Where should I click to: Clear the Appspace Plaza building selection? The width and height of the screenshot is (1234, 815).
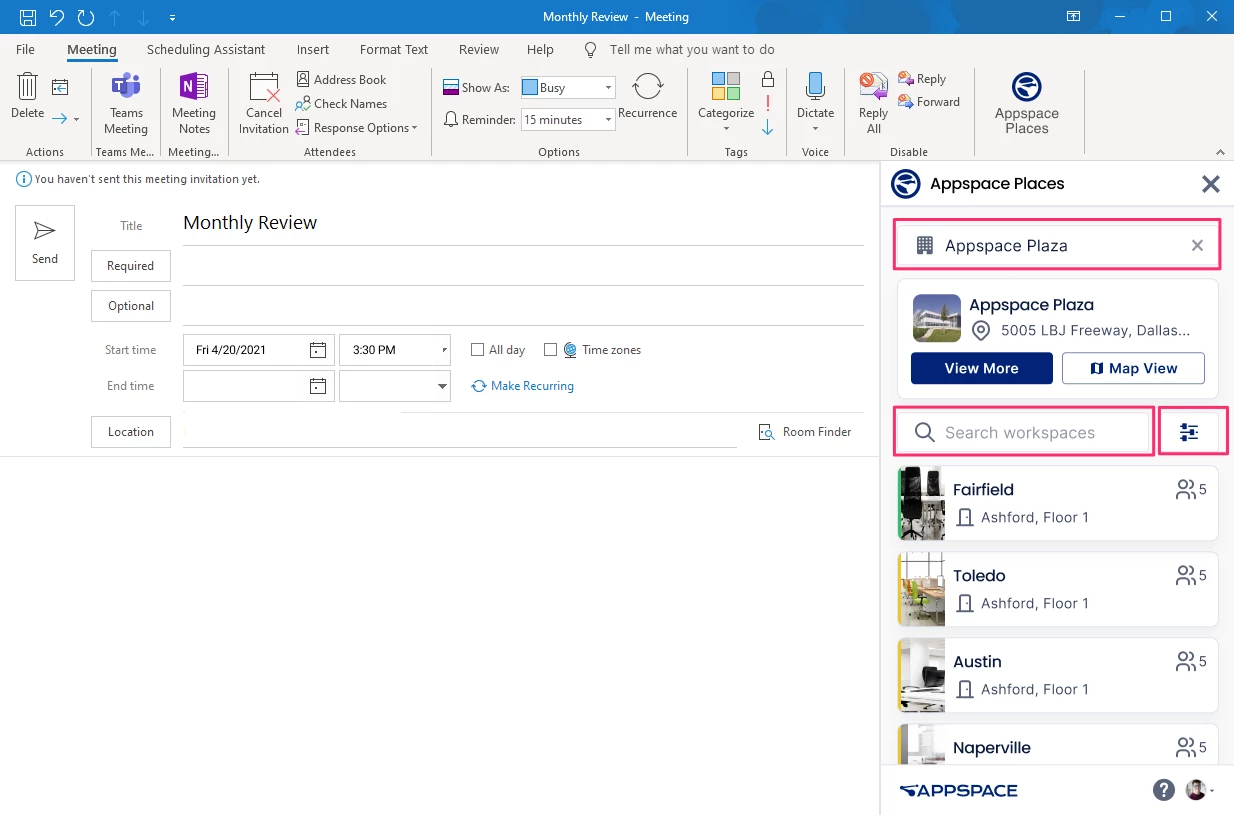tap(1197, 246)
